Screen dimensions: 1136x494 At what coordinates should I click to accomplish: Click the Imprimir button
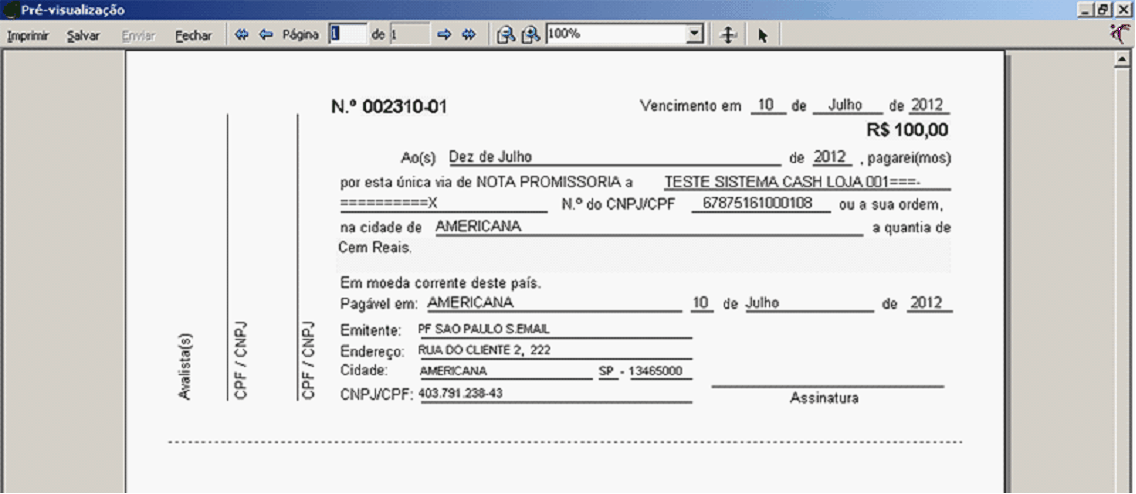coord(29,35)
